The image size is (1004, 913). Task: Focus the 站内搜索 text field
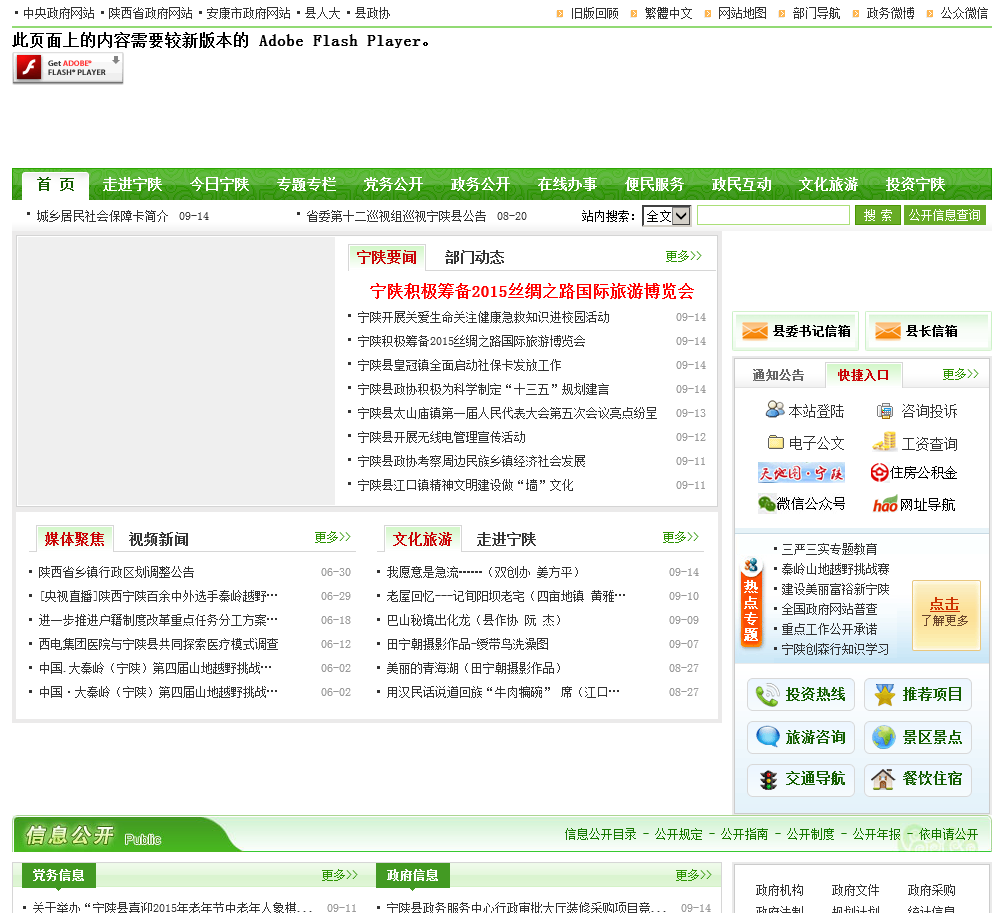click(x=773, y=215)
